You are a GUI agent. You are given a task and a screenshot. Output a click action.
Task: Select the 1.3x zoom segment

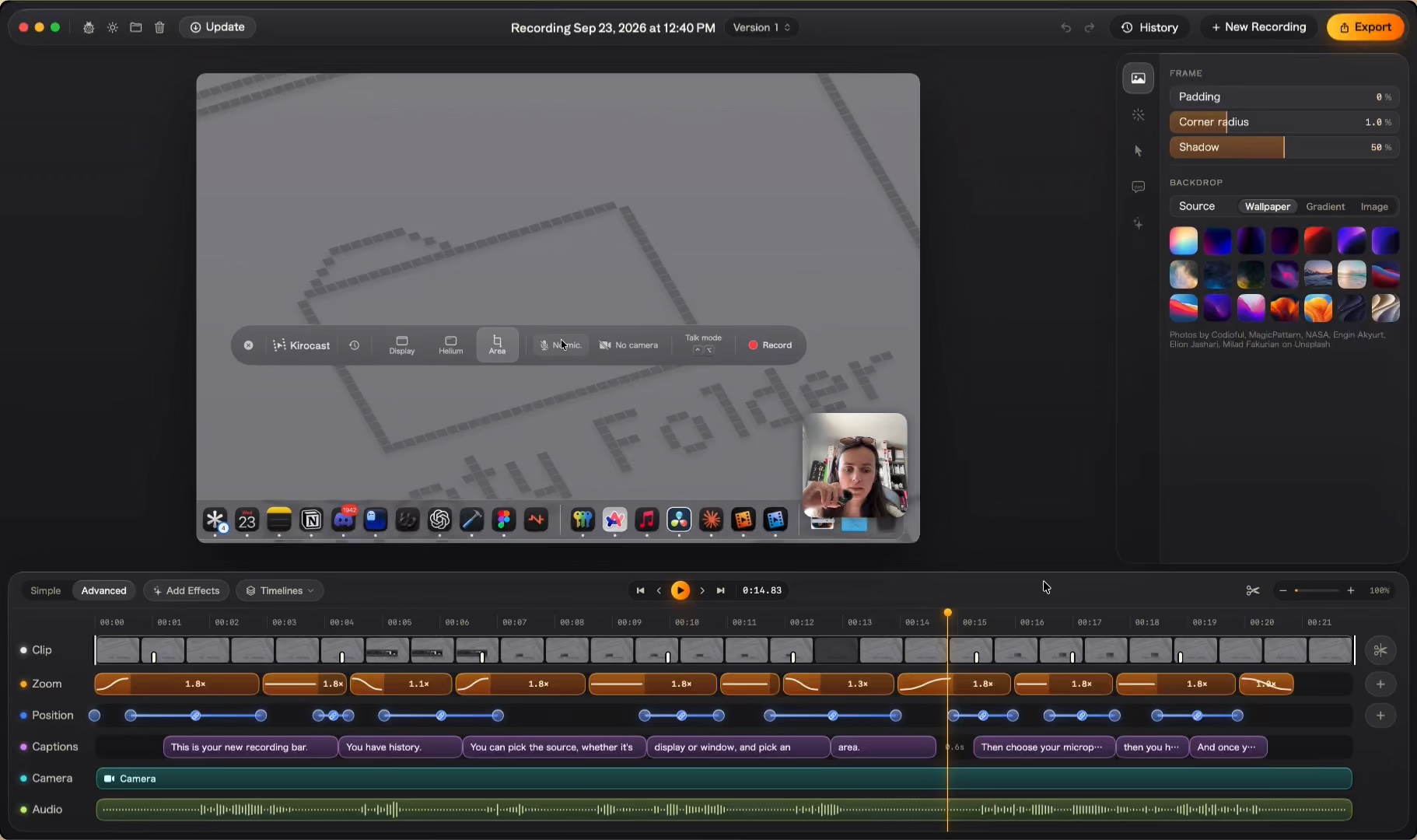pyautogui.click(x=838, y=684)
